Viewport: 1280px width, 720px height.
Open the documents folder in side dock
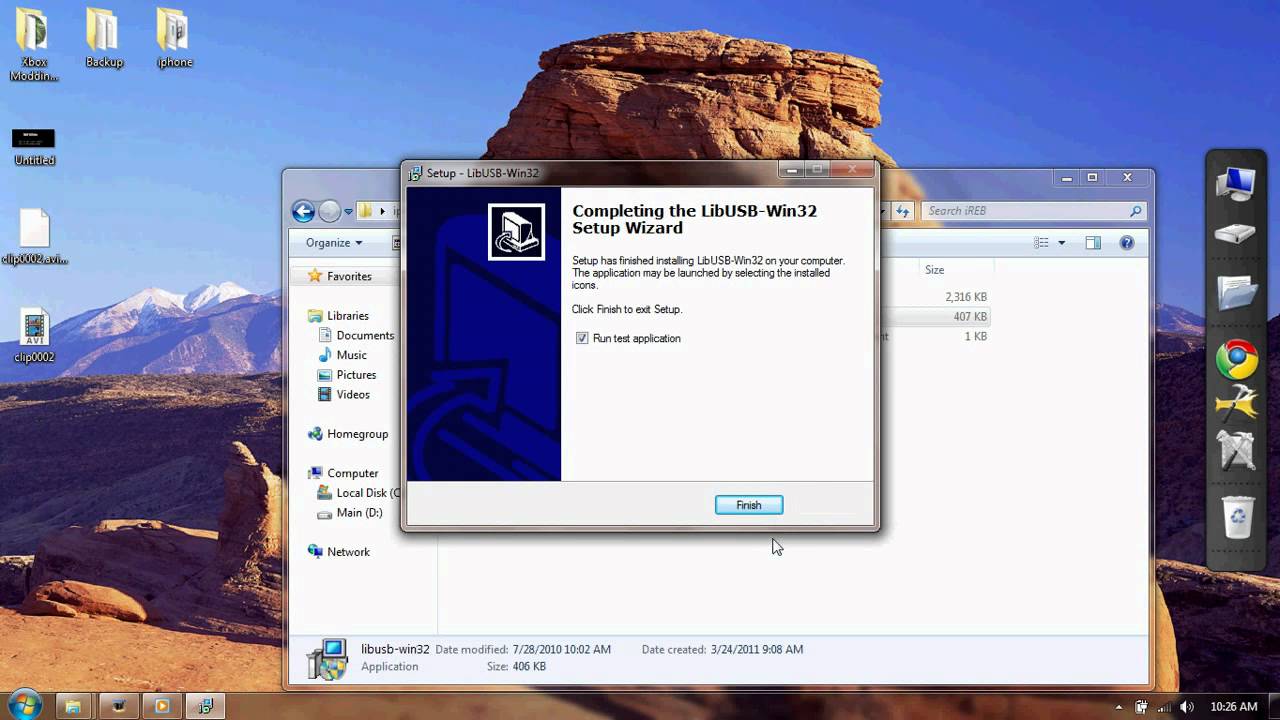coord(1237,293)
